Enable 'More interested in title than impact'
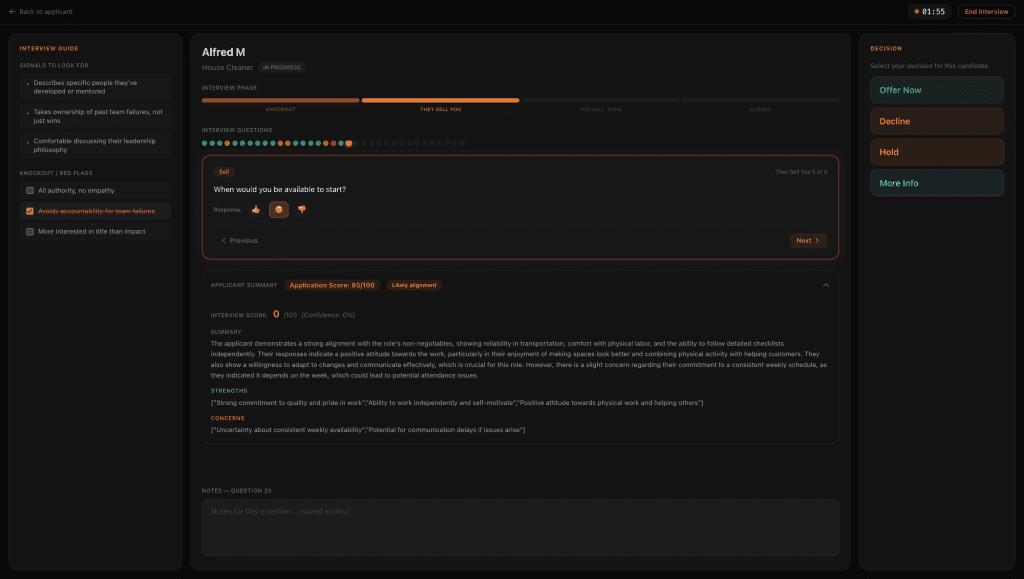Screen dimensions: 1024x579 [30, 231]
